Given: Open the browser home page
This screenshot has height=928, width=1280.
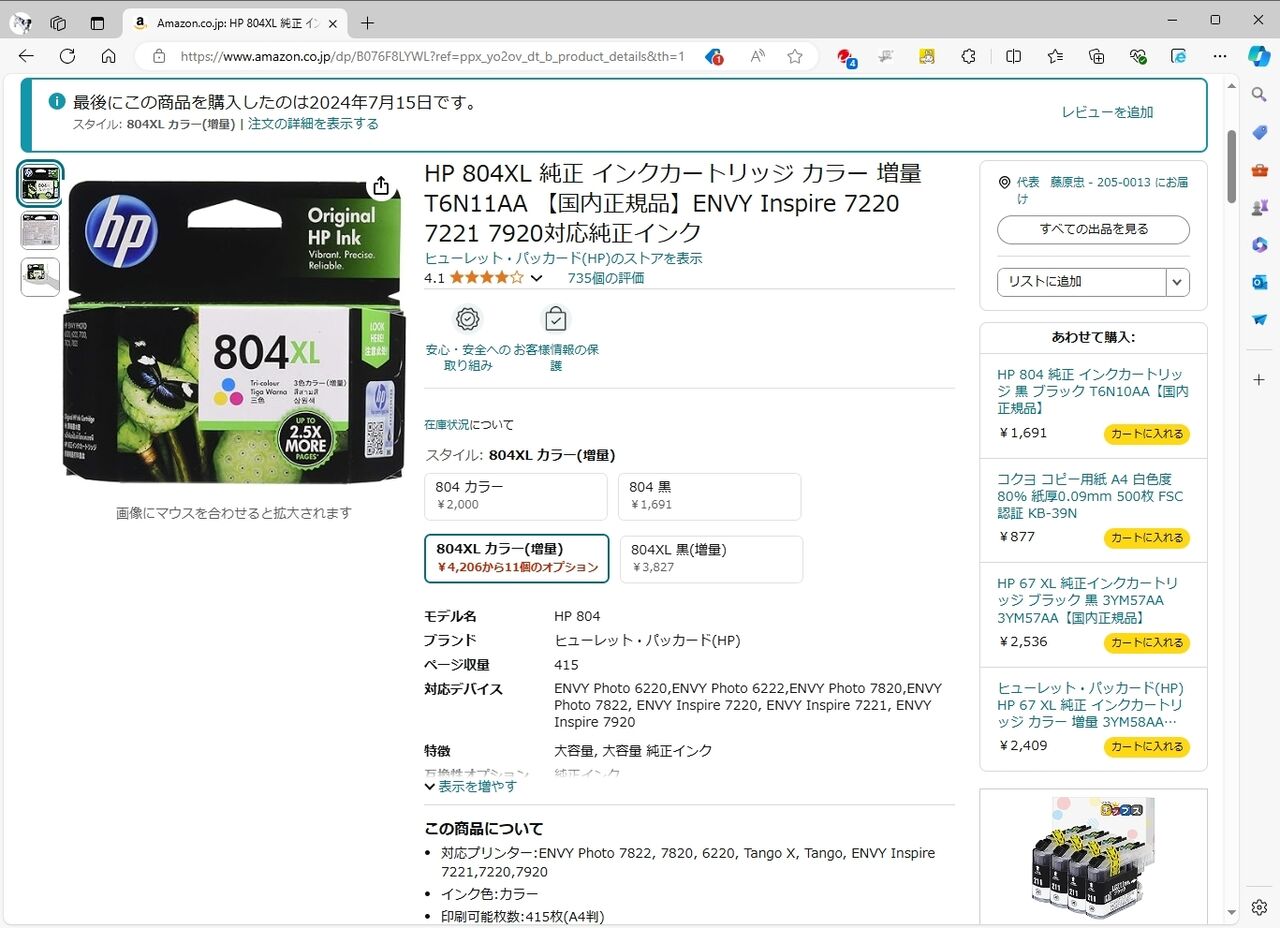Looking at the screenshot, I should [x=108, y=56].
